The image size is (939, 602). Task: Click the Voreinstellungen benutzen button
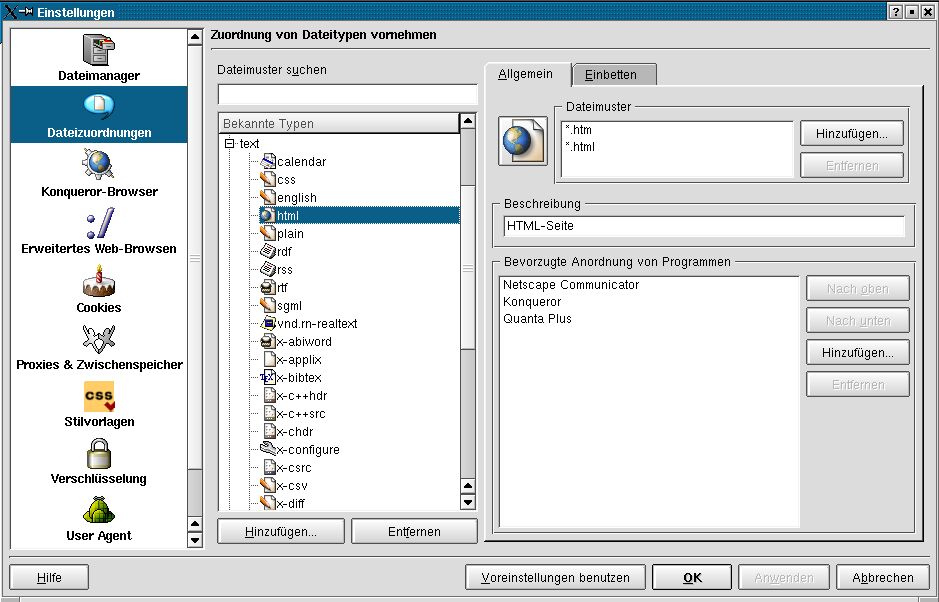coord(555,577)
